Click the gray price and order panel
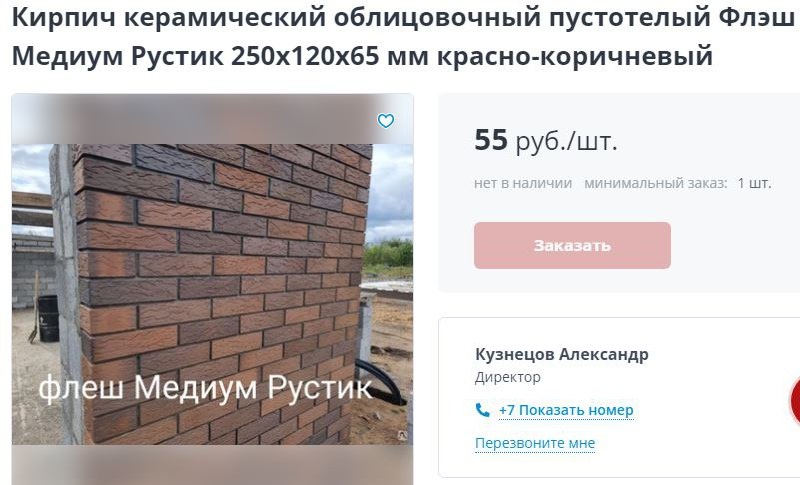This screenshot has width=800, height=485. pos(619,193)
